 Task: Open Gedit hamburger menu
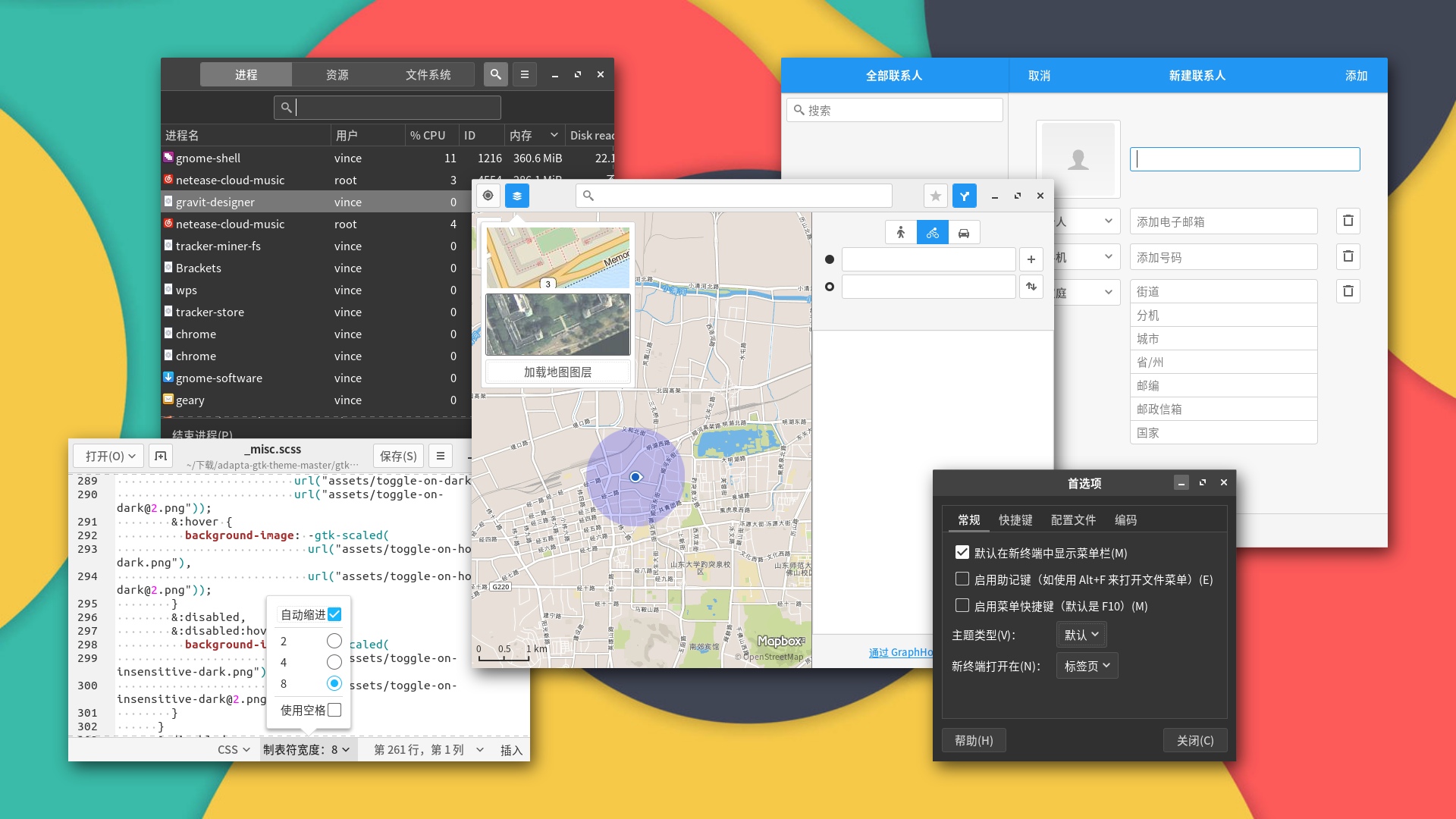[441, 456]
